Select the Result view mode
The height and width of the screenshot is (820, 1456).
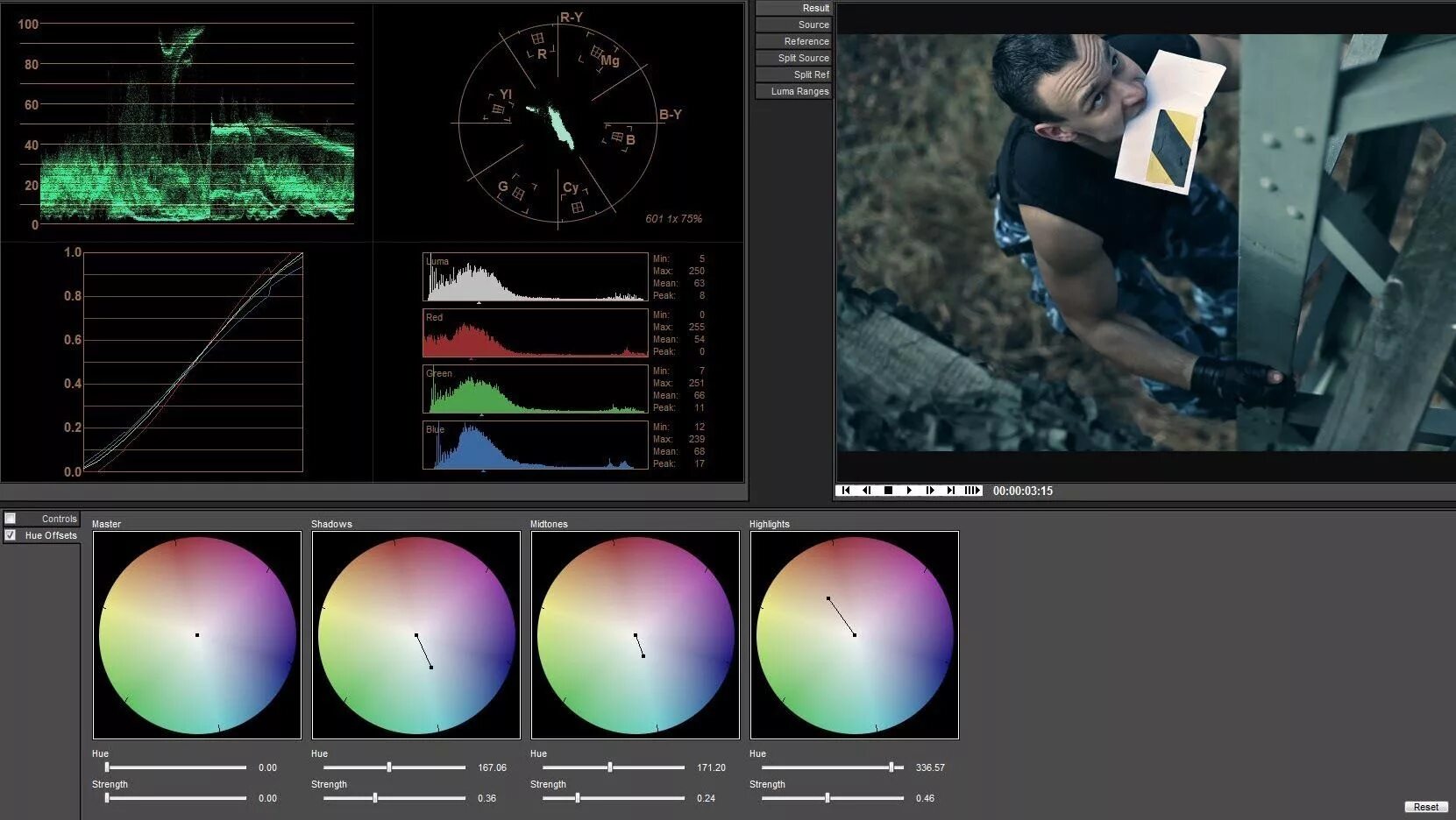pos(793,8)
